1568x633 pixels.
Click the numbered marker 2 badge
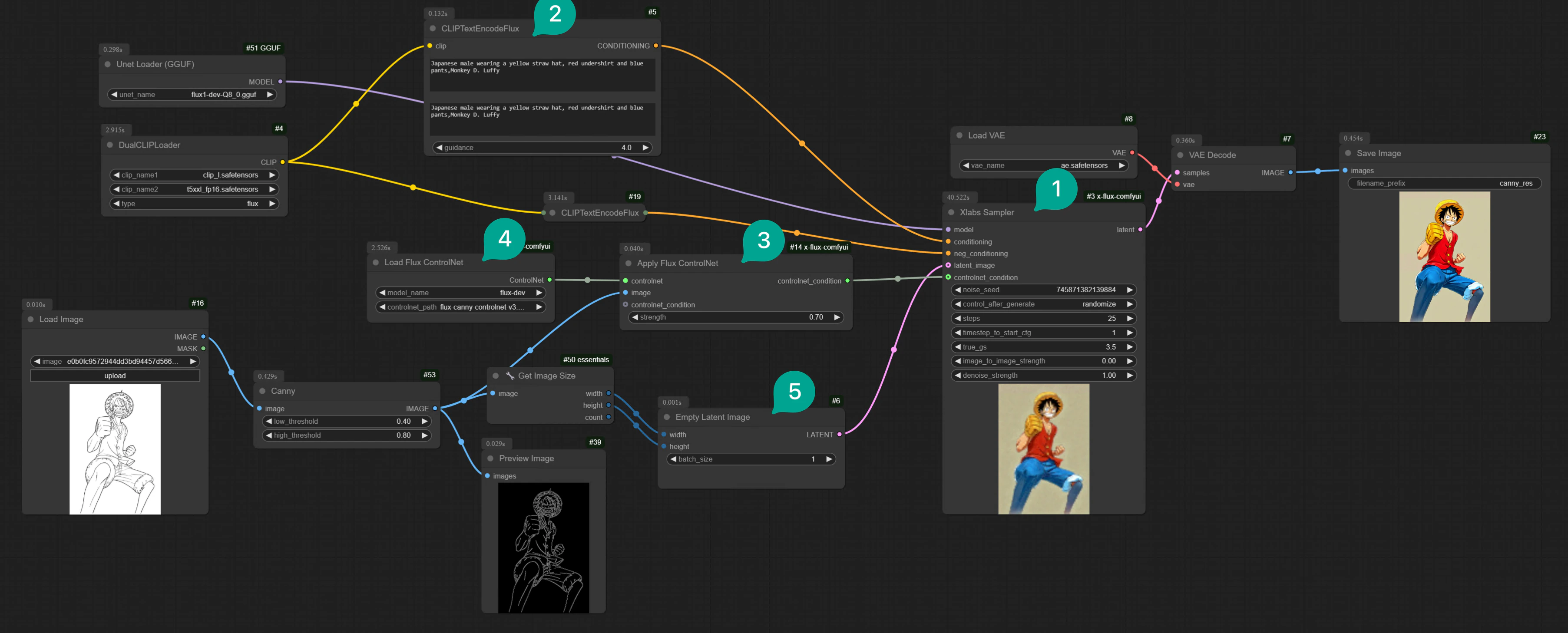point(555,15)
